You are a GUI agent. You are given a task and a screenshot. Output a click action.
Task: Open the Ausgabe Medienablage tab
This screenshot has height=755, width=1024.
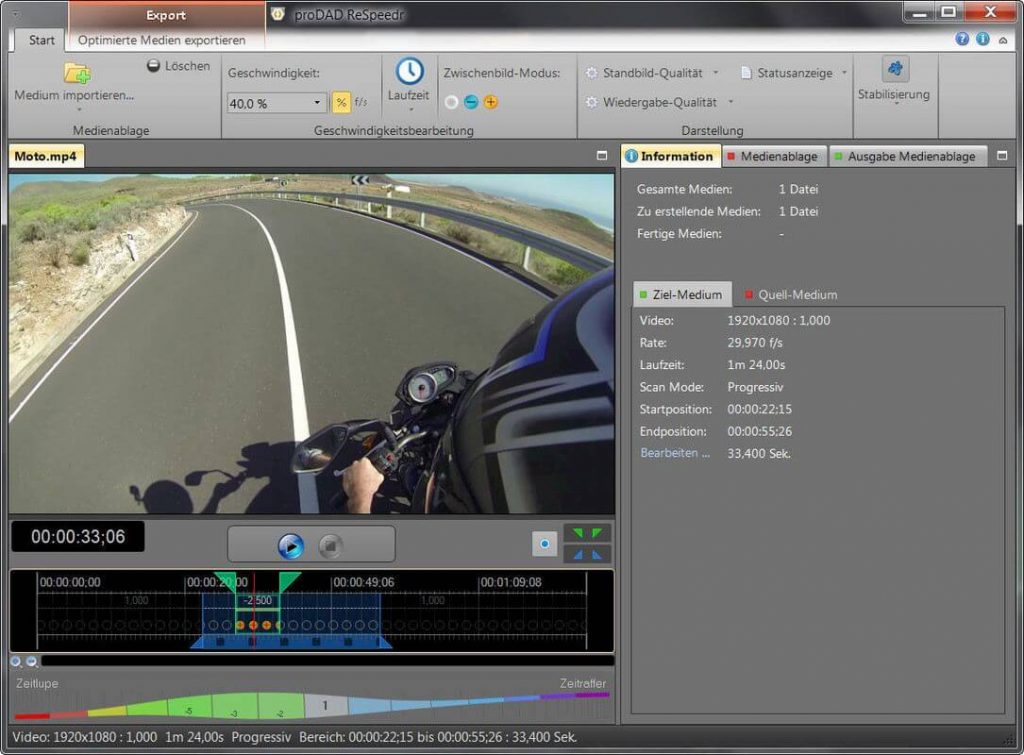[908, 156]
